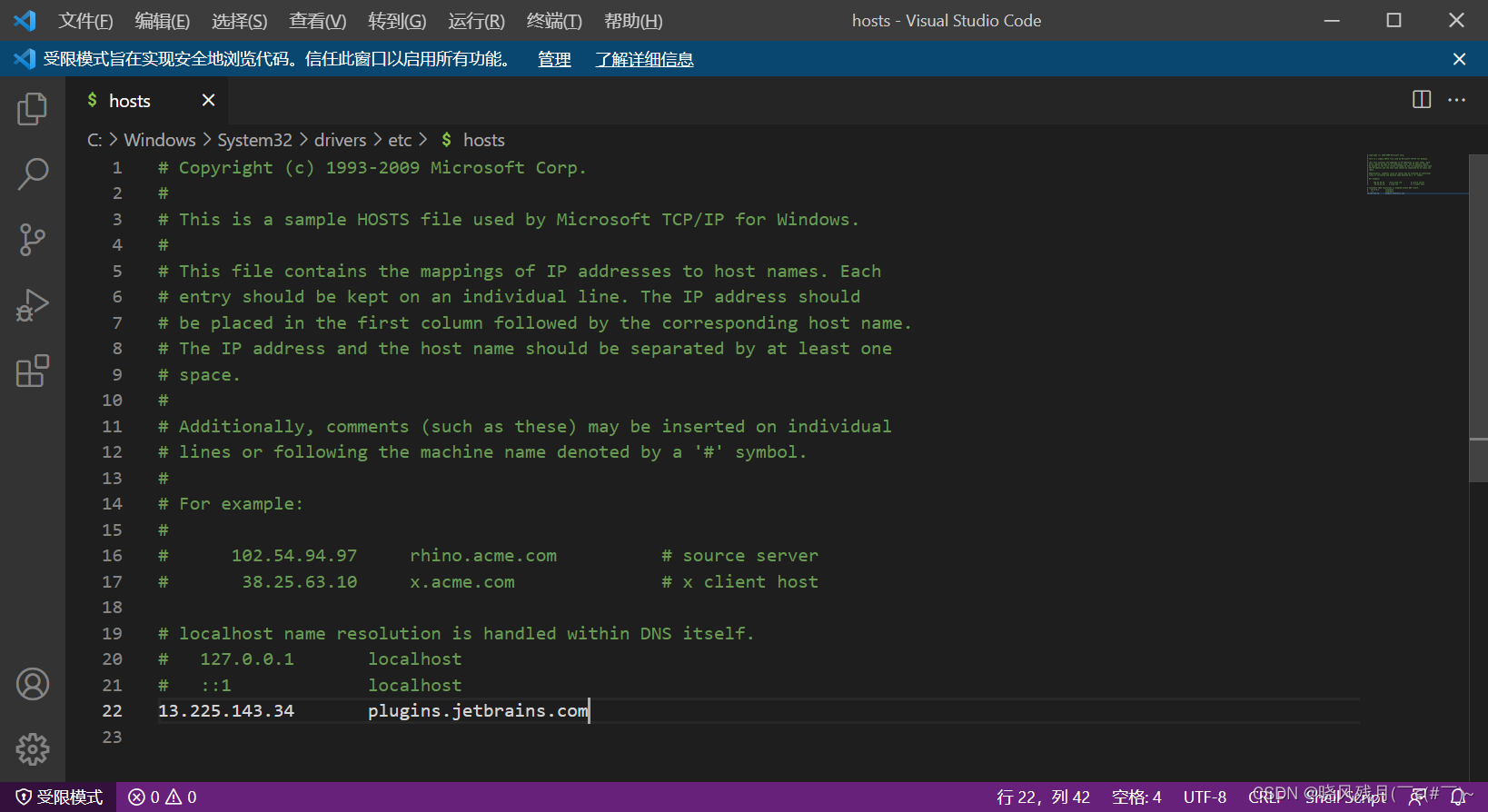1488x812 pixels.
Task: Click the vertical editor scrollbar
Action: tap(1478, 318)
